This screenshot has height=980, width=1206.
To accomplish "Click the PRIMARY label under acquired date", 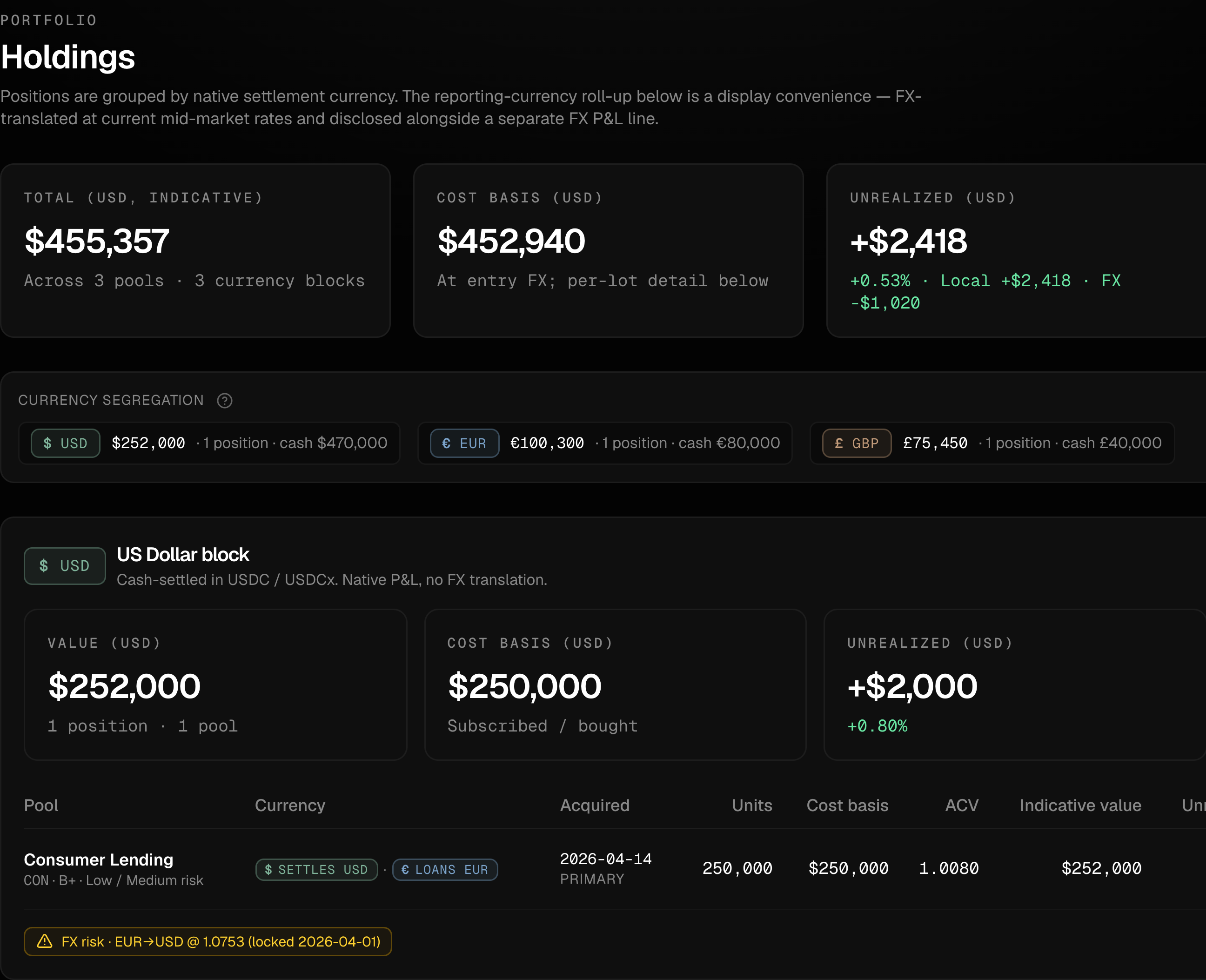I will tap(592, 879).
